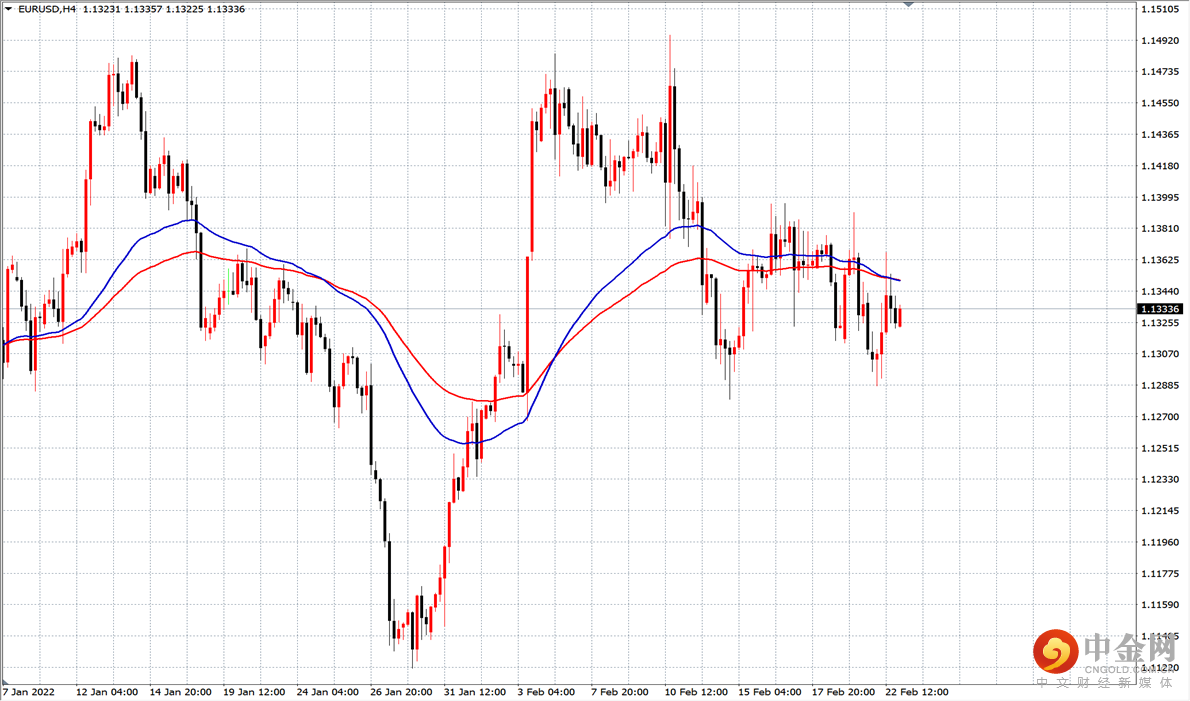The image size is (1190, 701).
Task: Click the 15 Feb 04:00 time axis label
Action: [x=770, y=692]
